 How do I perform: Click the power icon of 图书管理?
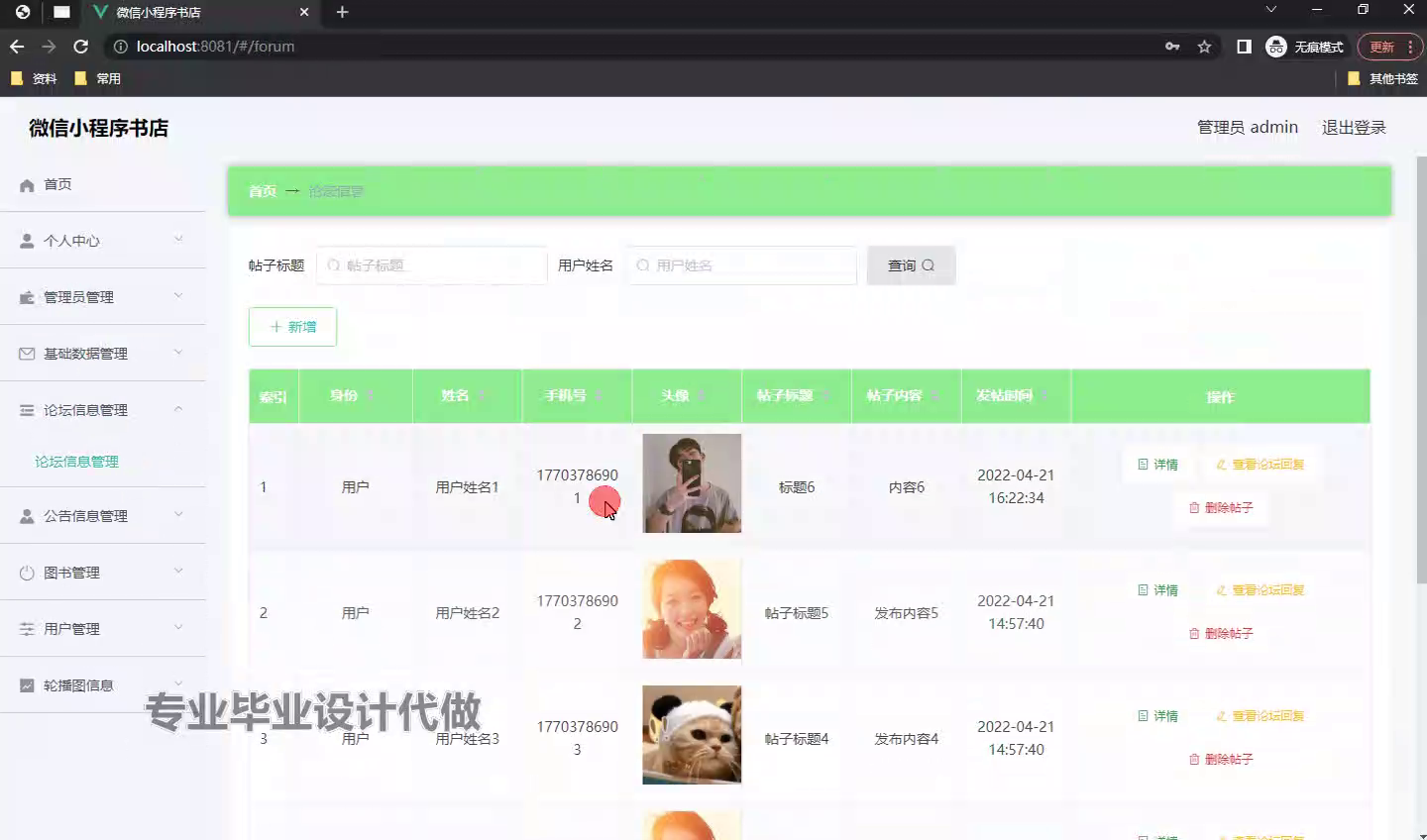(27, 573)
